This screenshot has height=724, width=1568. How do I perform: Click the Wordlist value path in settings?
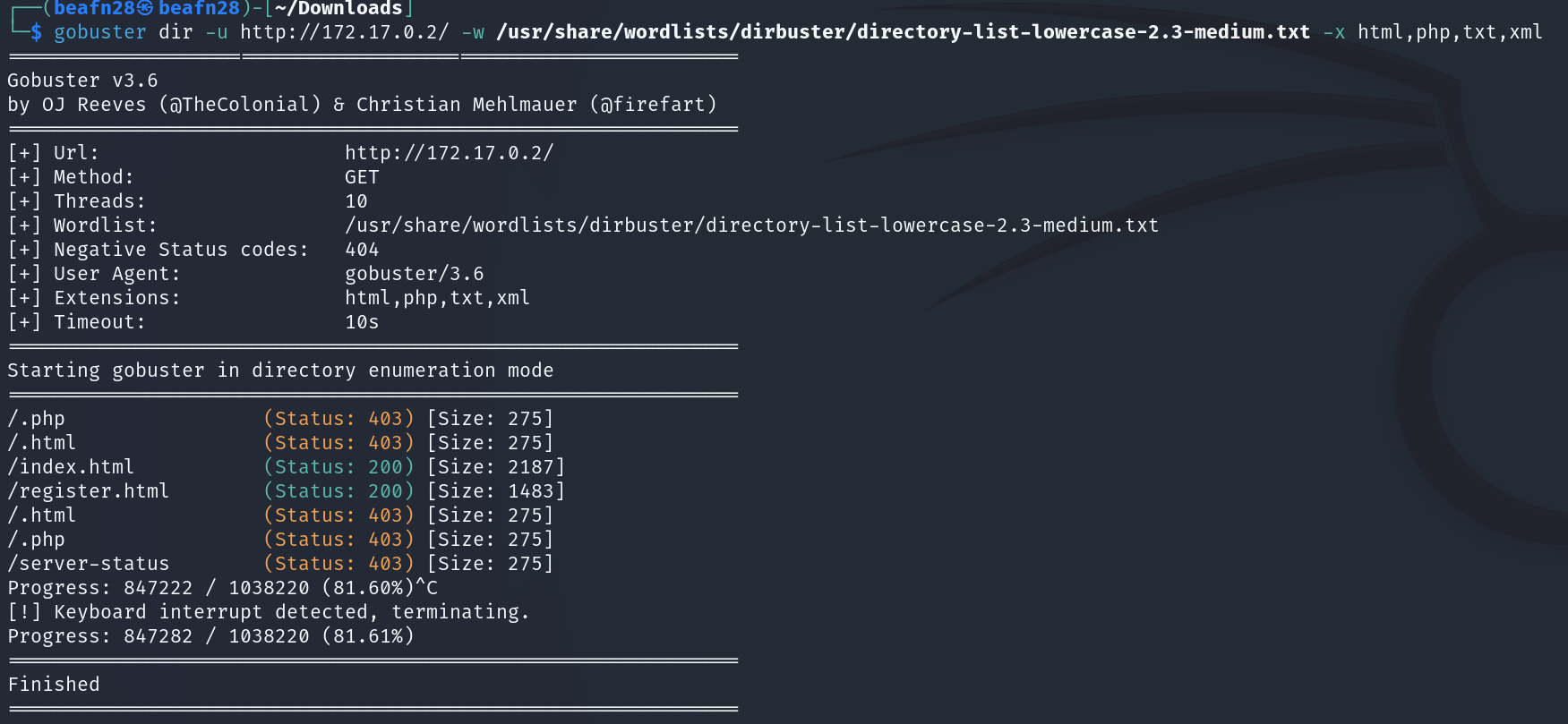pyautogui.click(x=751, y=226)
